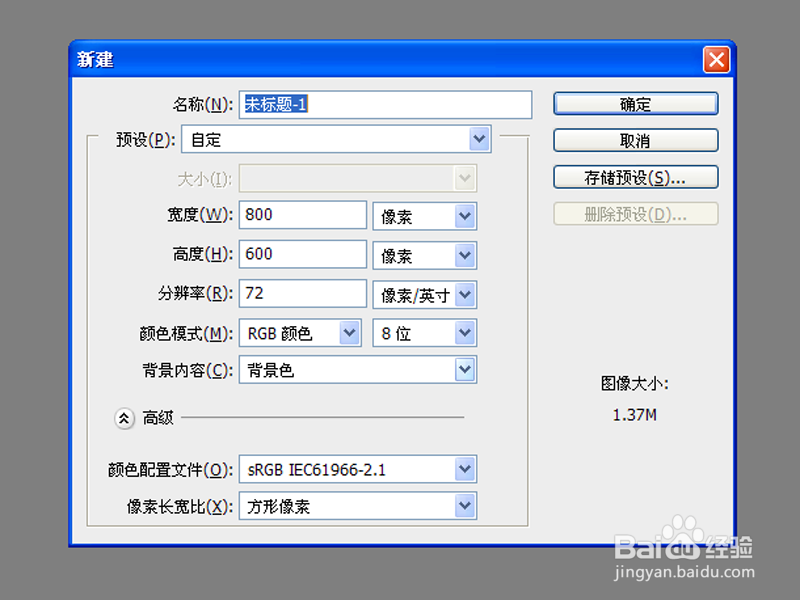Click the 高度 input showing 600
This screenshot has height=600, width=800.
pyautogui.click(x=303, y=254)
